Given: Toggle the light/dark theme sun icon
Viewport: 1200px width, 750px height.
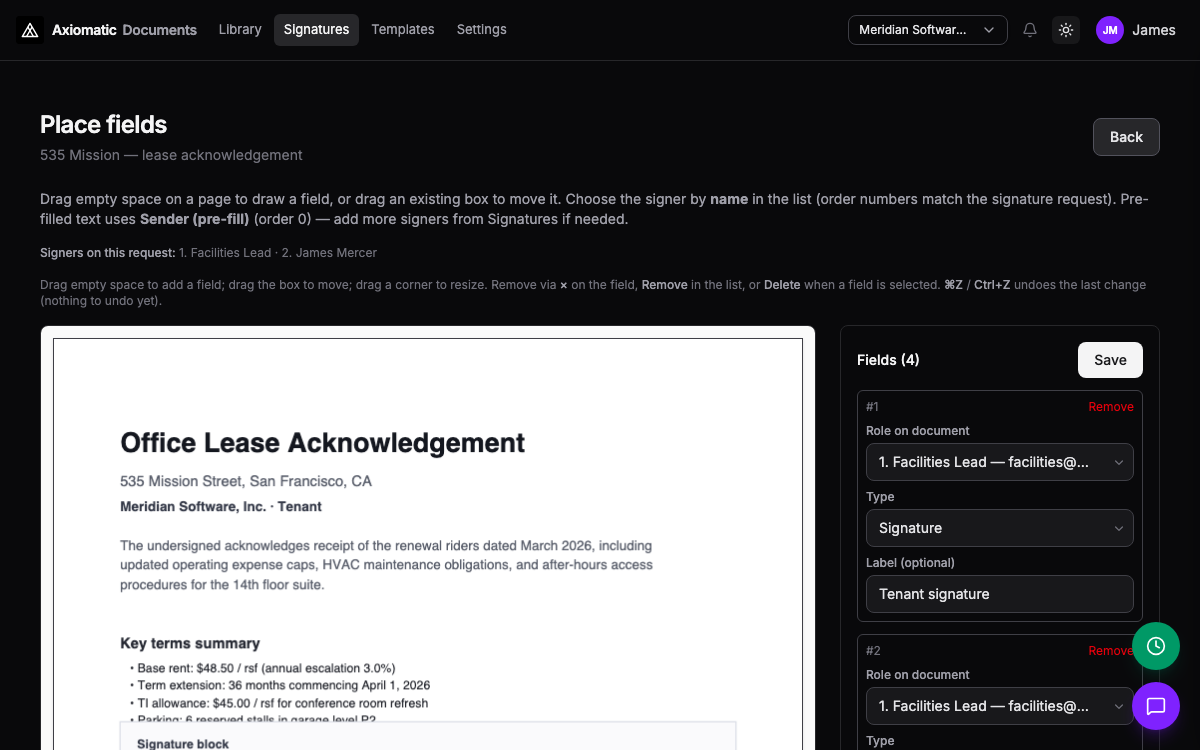Looking at the screenshot, I should (1066, 30).
